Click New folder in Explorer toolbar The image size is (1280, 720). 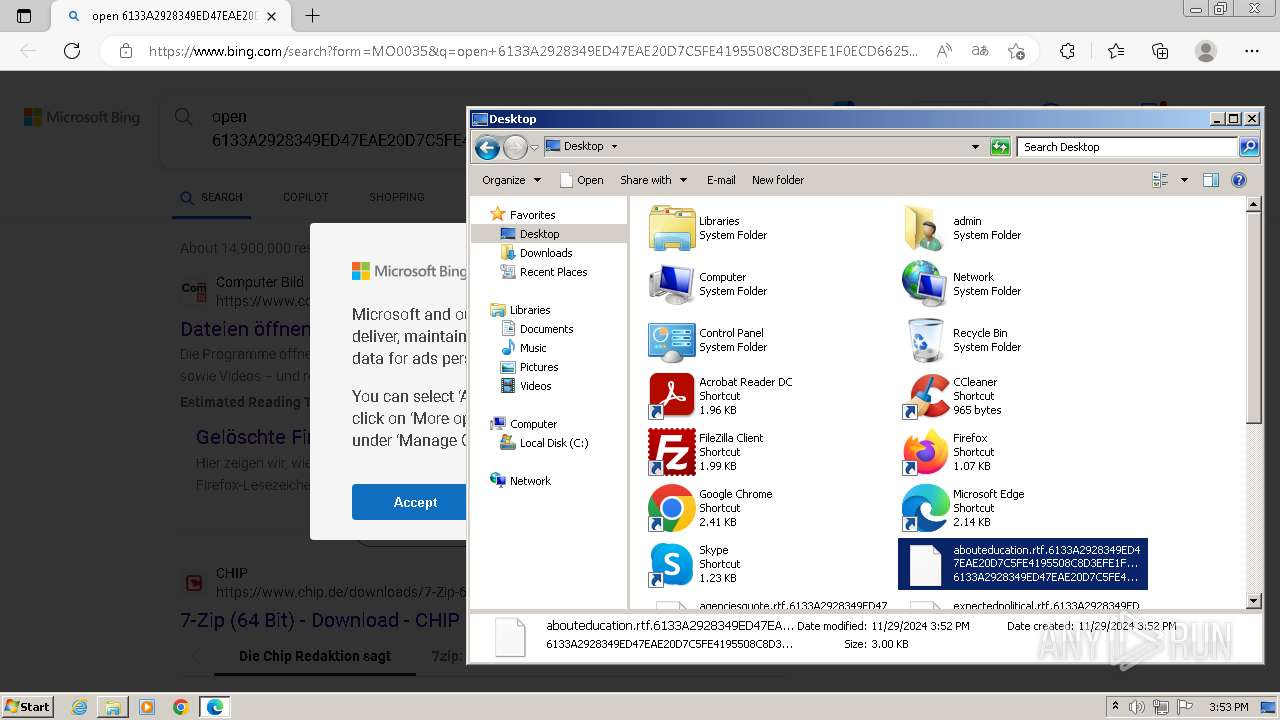pyautogui.click(x=778, y=180)
